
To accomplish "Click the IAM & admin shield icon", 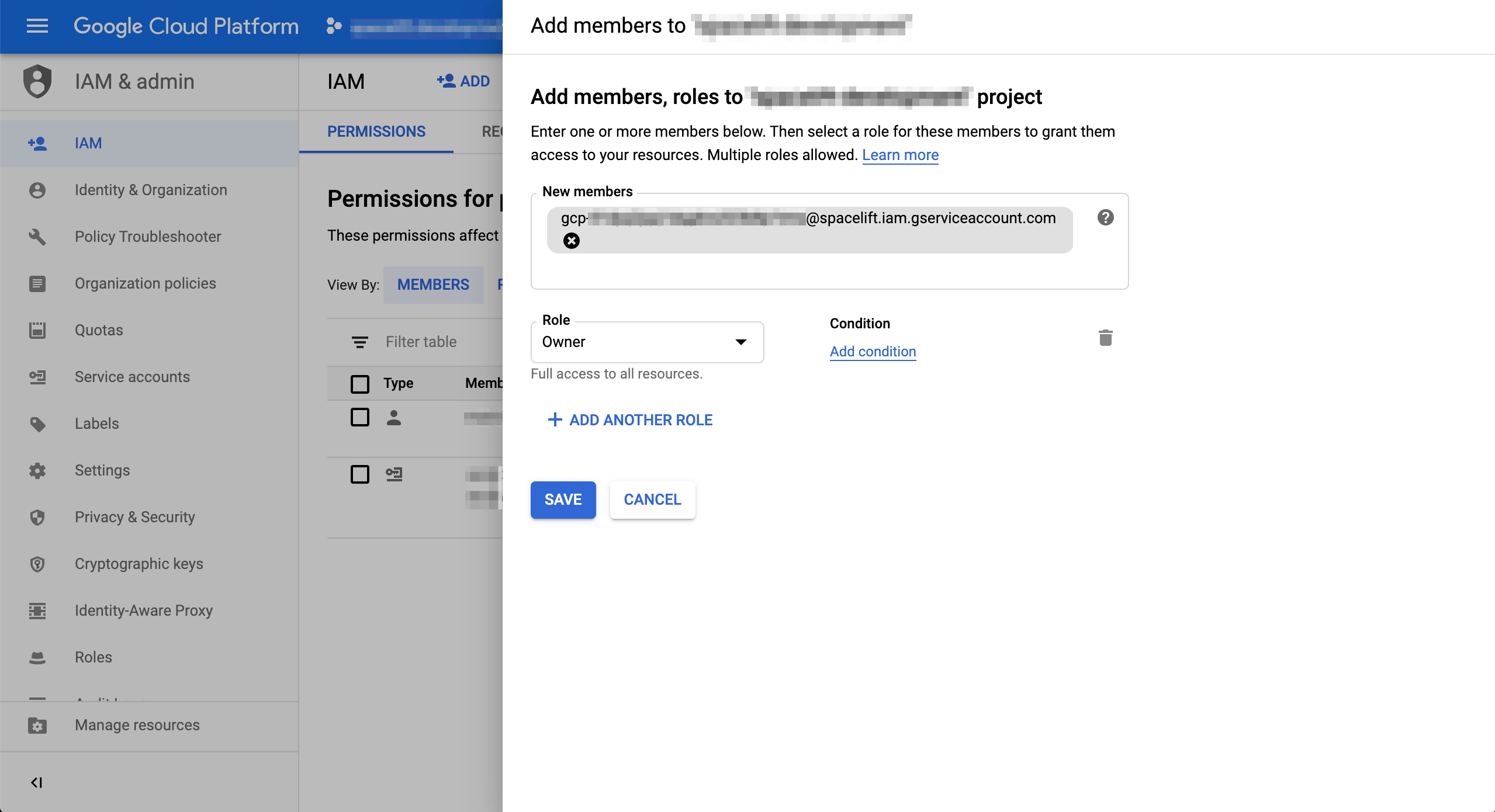I will point(37,81).
